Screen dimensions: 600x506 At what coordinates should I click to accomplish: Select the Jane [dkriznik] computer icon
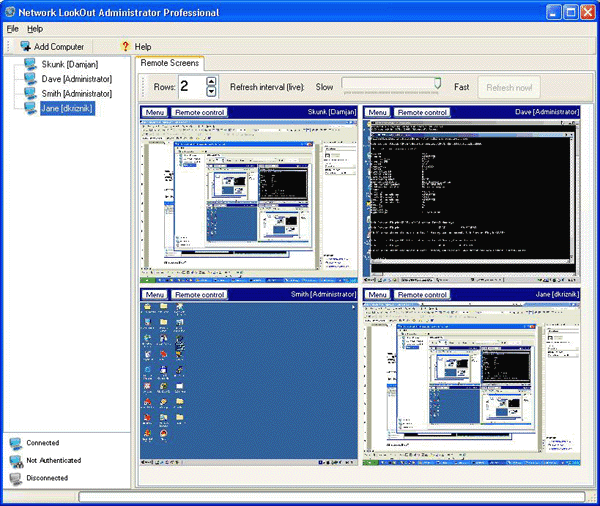[31, 107]
